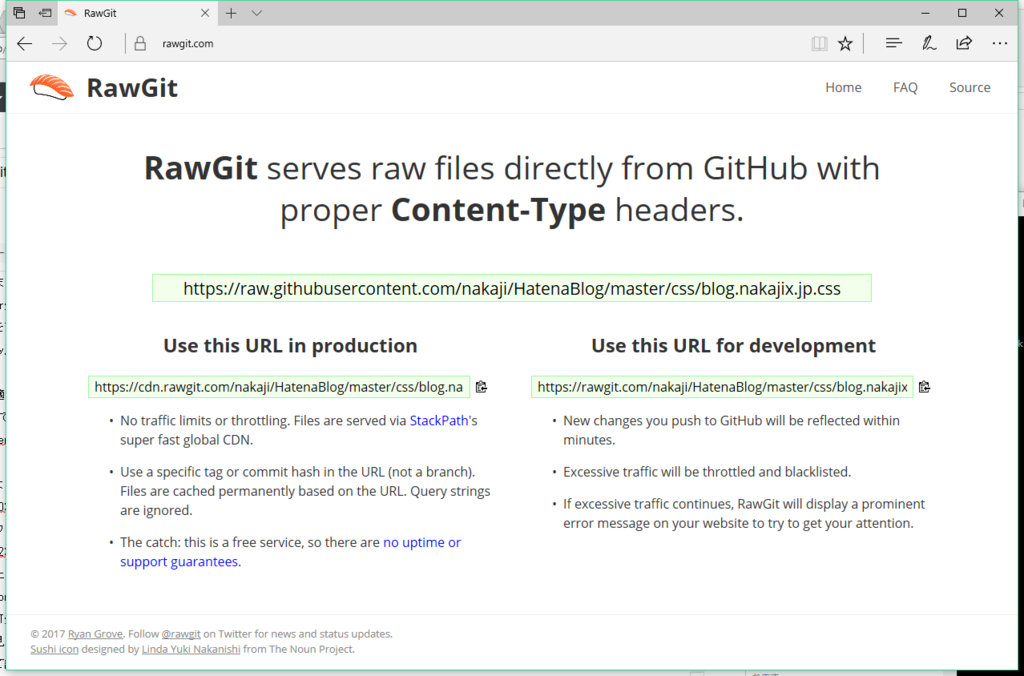
Task: Copy the production URL with clipboard icon
Action: 481,387
